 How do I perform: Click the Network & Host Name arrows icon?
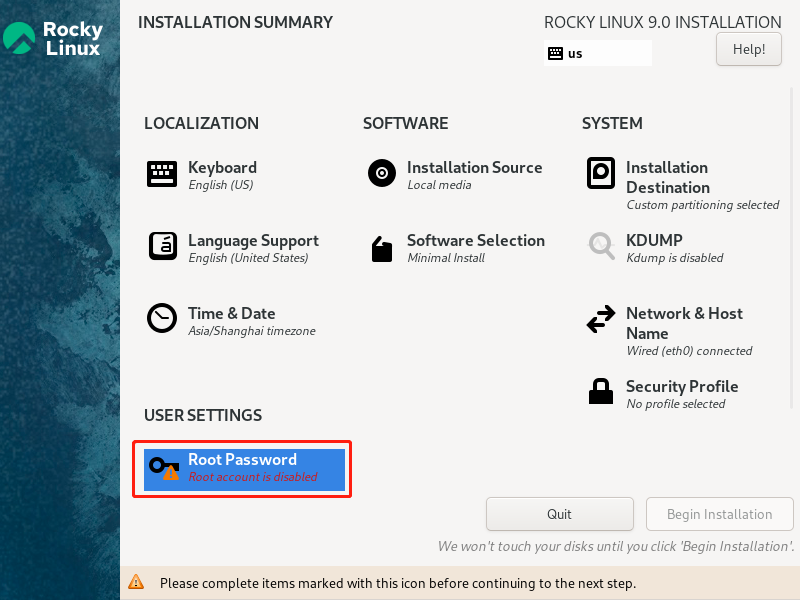600,320
